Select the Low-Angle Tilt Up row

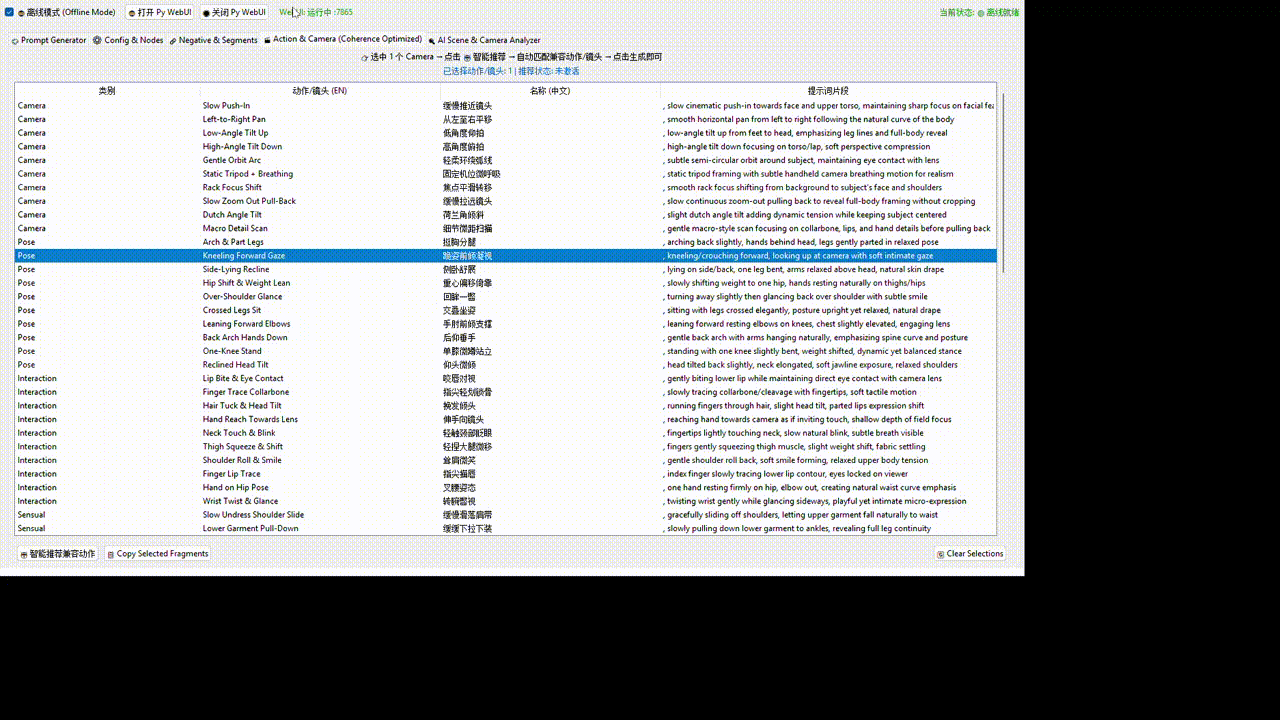[x=506, y=133]
